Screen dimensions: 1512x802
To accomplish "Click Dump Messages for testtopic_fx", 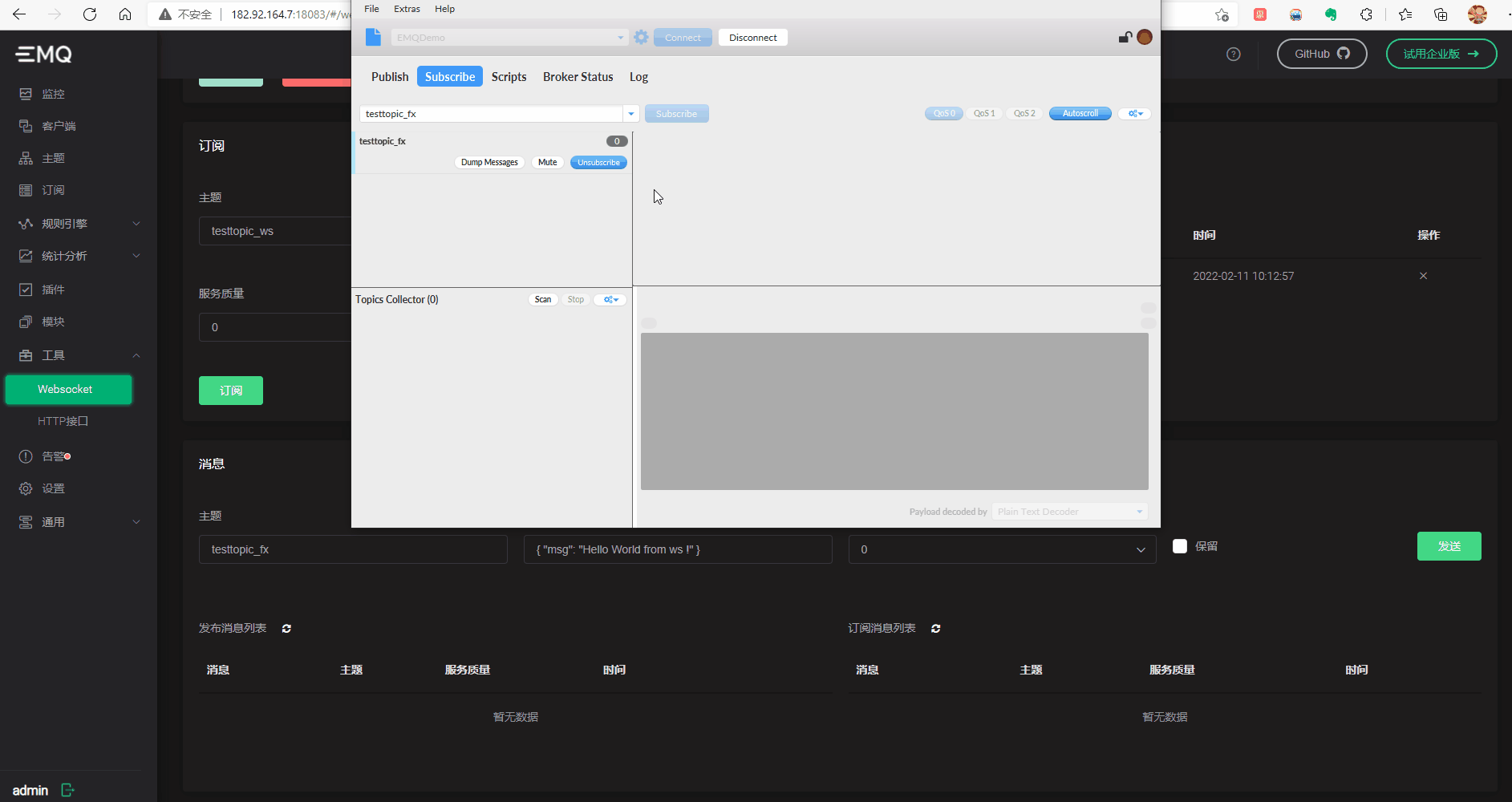I will coord(489,163).
